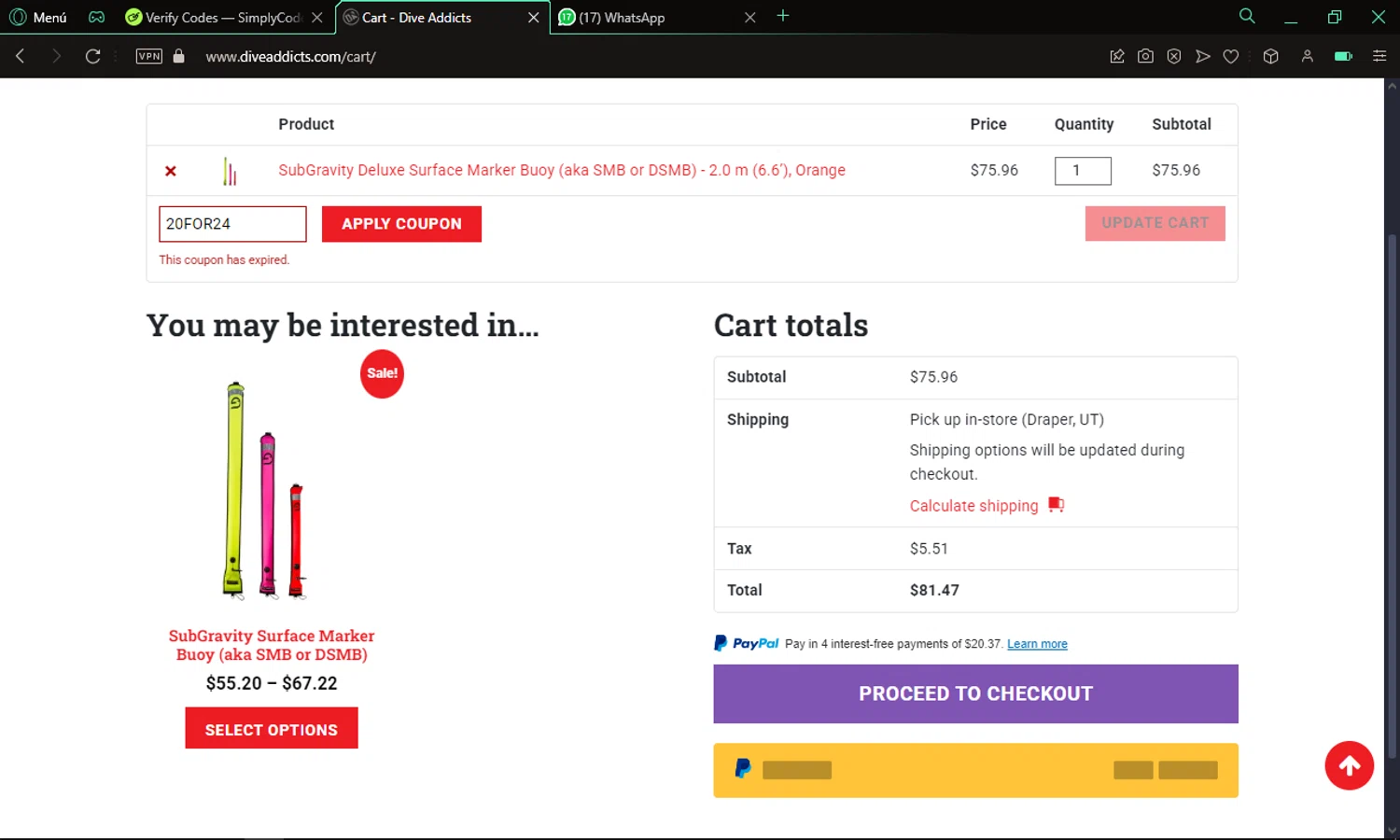1400x840 pixels.
Task: Click the PayPal logo in pay-in-4 message
Action: pyautogui.click(x=746, y=643)
